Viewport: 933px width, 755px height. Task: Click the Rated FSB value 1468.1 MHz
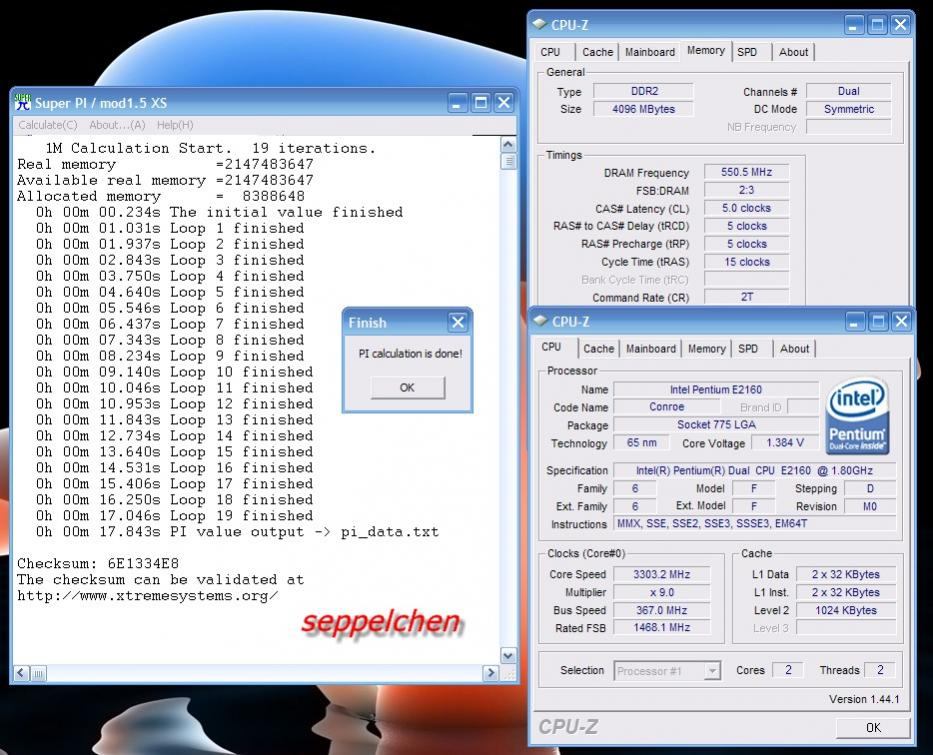[662, 627]
